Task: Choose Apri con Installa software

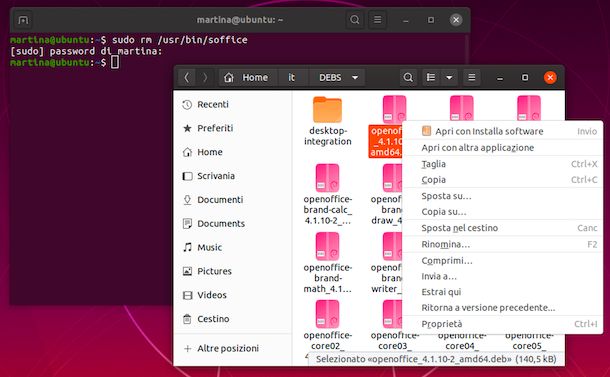Action: coord(503,132)
